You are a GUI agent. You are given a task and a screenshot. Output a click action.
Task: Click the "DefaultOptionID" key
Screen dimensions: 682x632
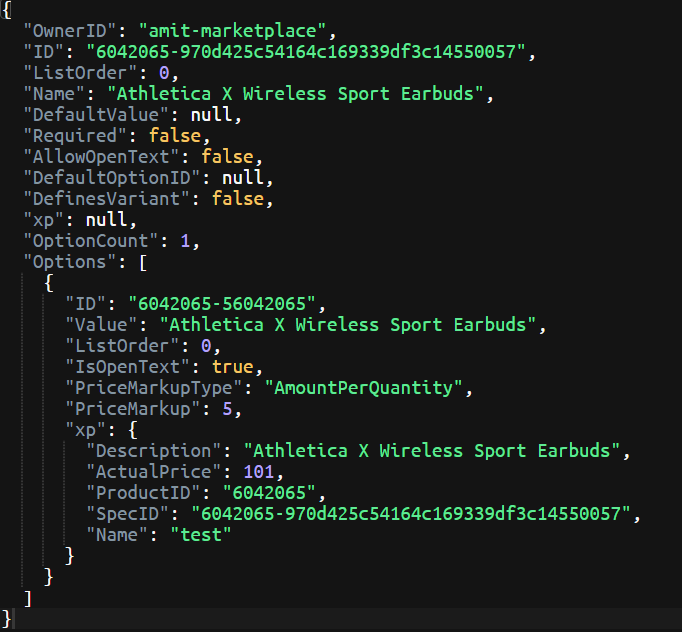tap(112, 178)
